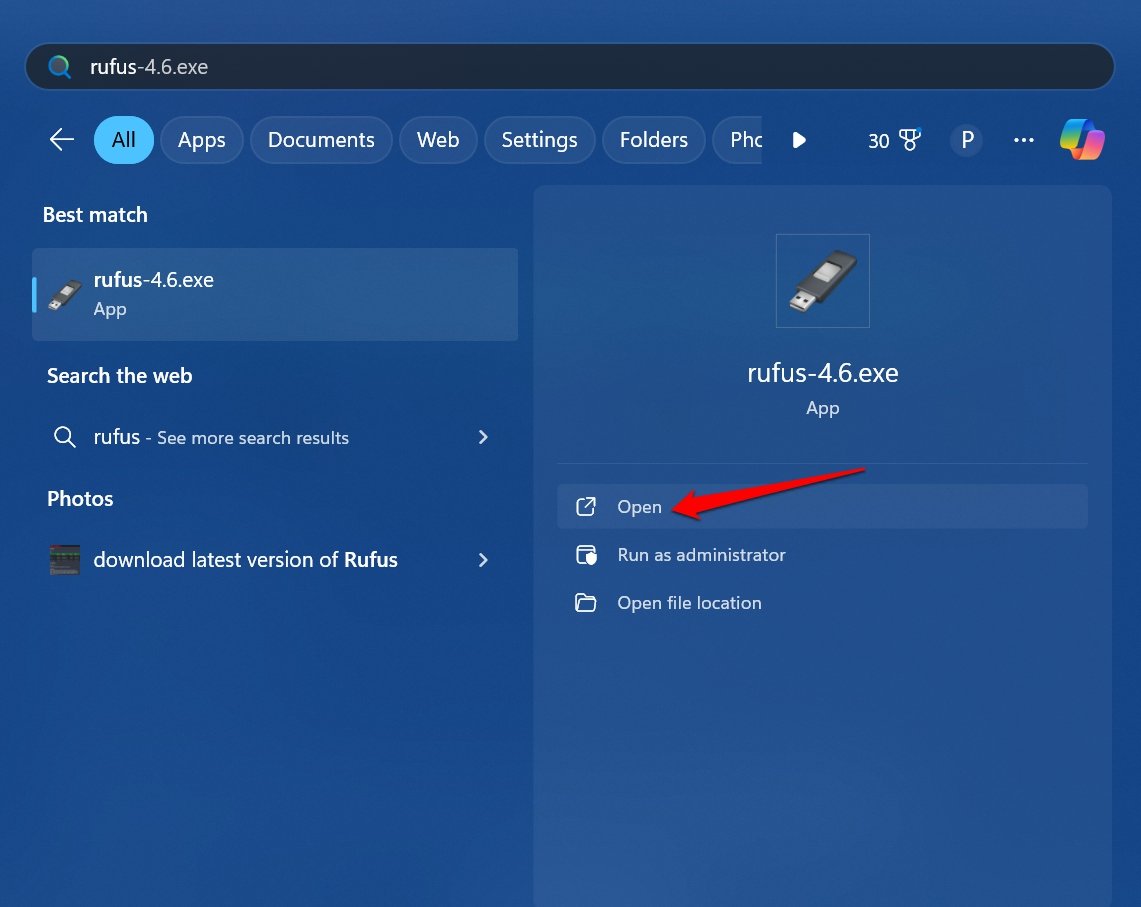
Task: Click the Rufus USB icon in best match
Action: (65, 295)
